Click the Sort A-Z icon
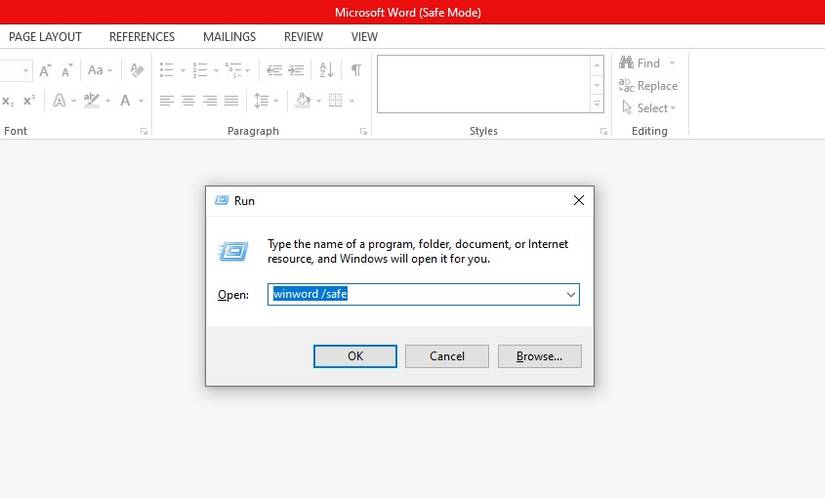 click(326, 70)
